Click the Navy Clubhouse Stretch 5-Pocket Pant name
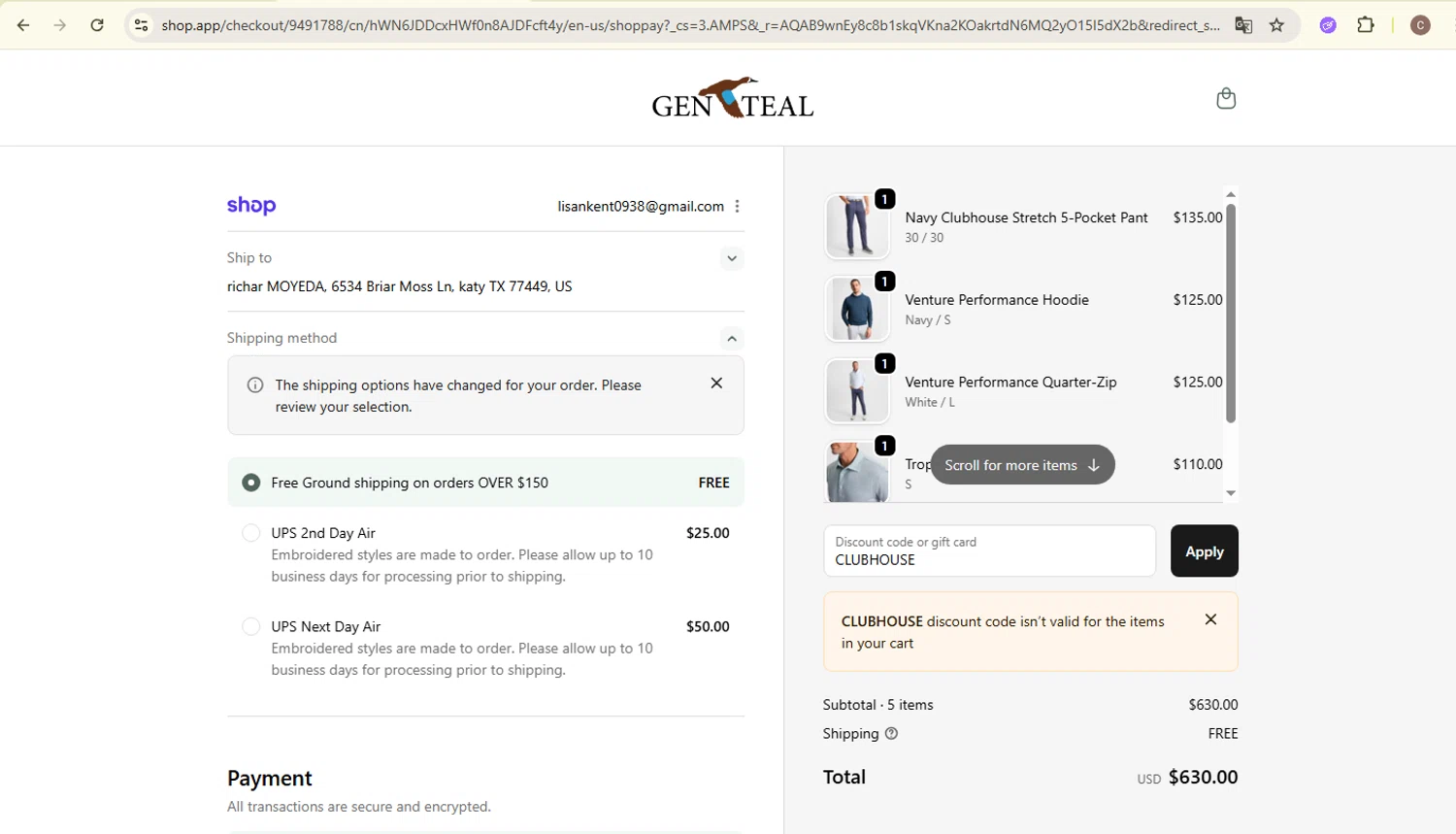1456x834 pixels. click(x=1026, y=217)
